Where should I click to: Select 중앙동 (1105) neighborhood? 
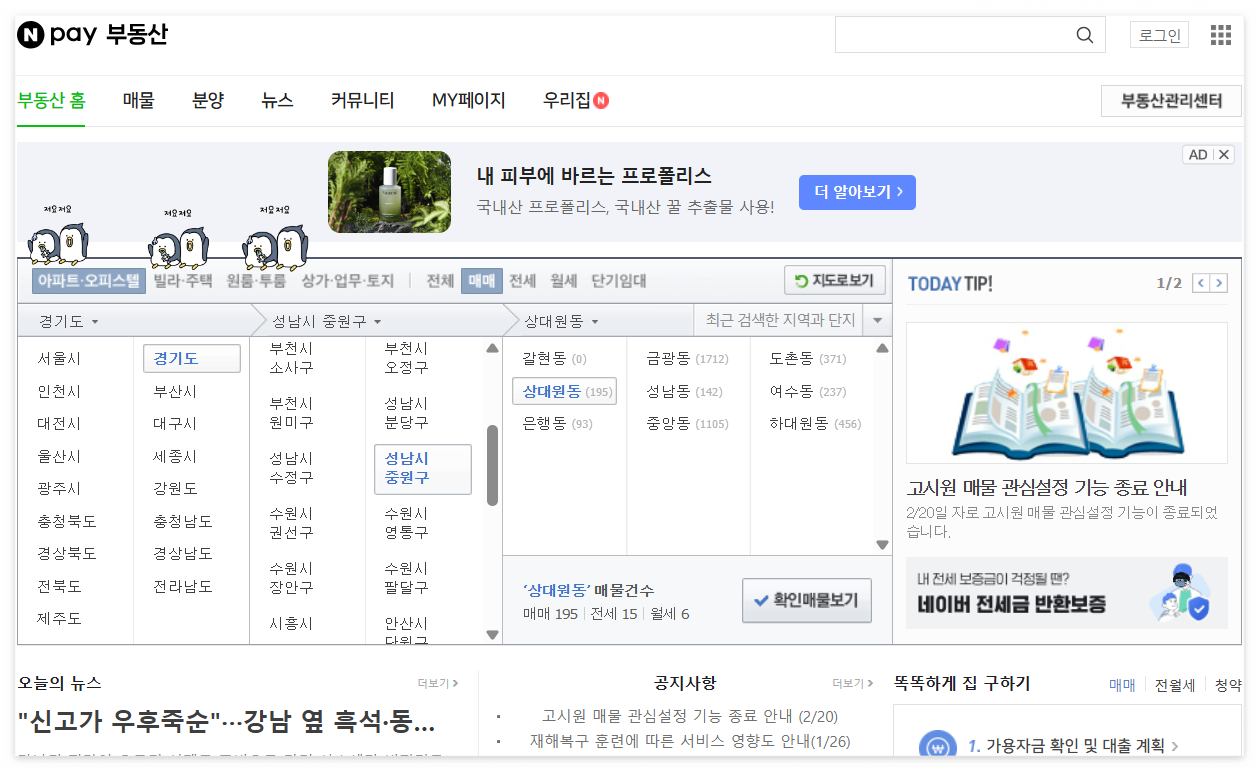(687, 423)
